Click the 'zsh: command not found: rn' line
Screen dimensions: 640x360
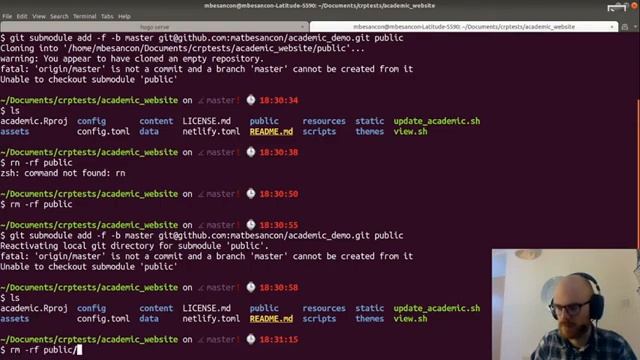[x=63, y=173]
